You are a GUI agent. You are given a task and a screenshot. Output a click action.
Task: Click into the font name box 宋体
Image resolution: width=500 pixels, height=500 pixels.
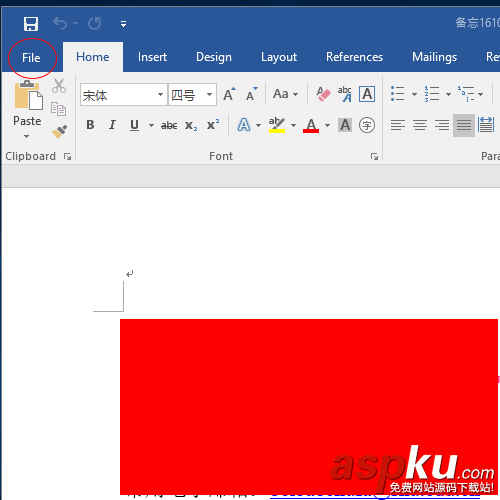(x=118, y=95)
